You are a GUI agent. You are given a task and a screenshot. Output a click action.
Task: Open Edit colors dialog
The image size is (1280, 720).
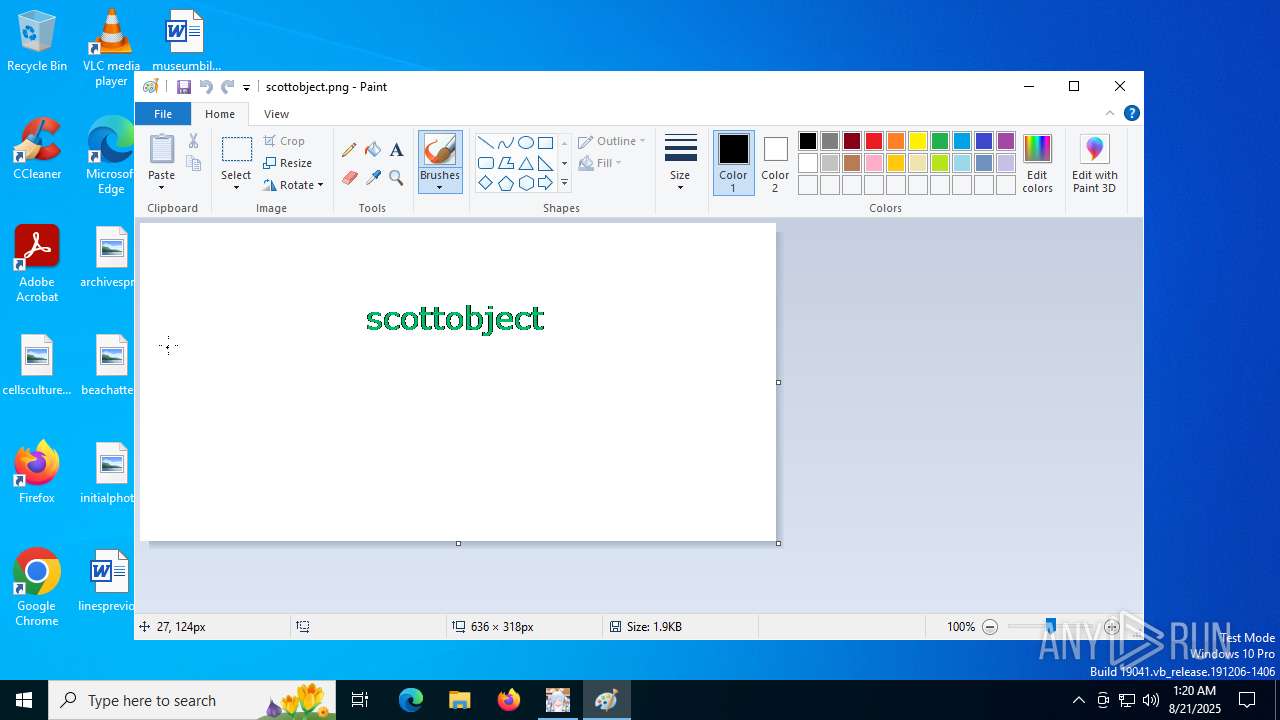[x=1037, y=163]
